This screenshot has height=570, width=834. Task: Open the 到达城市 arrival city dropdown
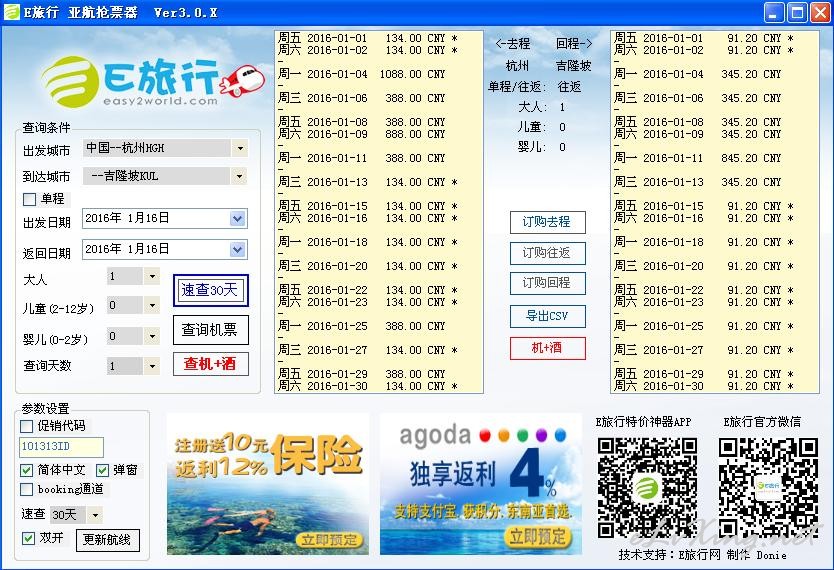click(239, 176)
